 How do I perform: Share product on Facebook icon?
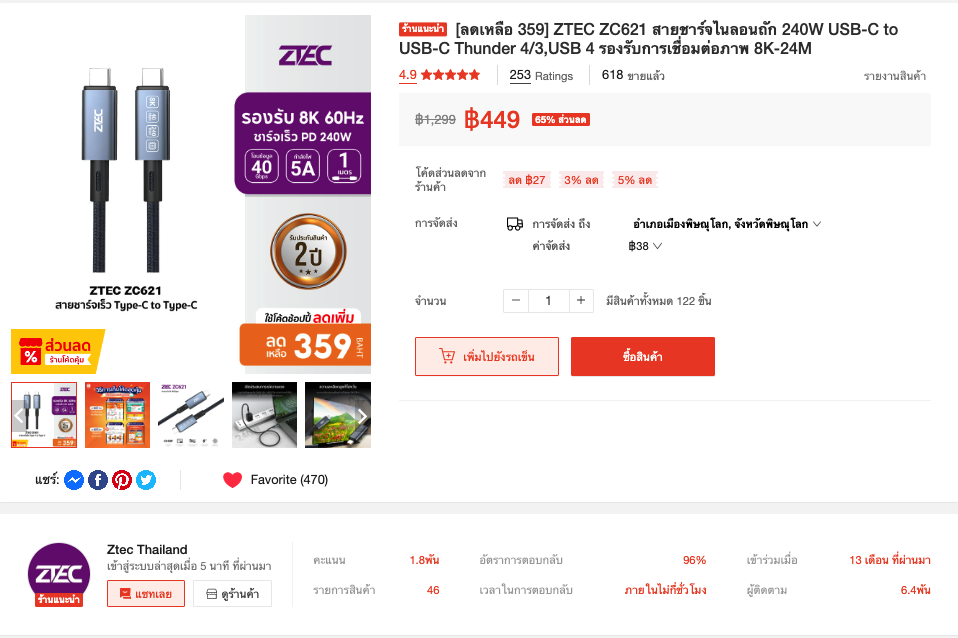(x=98, y=480)
